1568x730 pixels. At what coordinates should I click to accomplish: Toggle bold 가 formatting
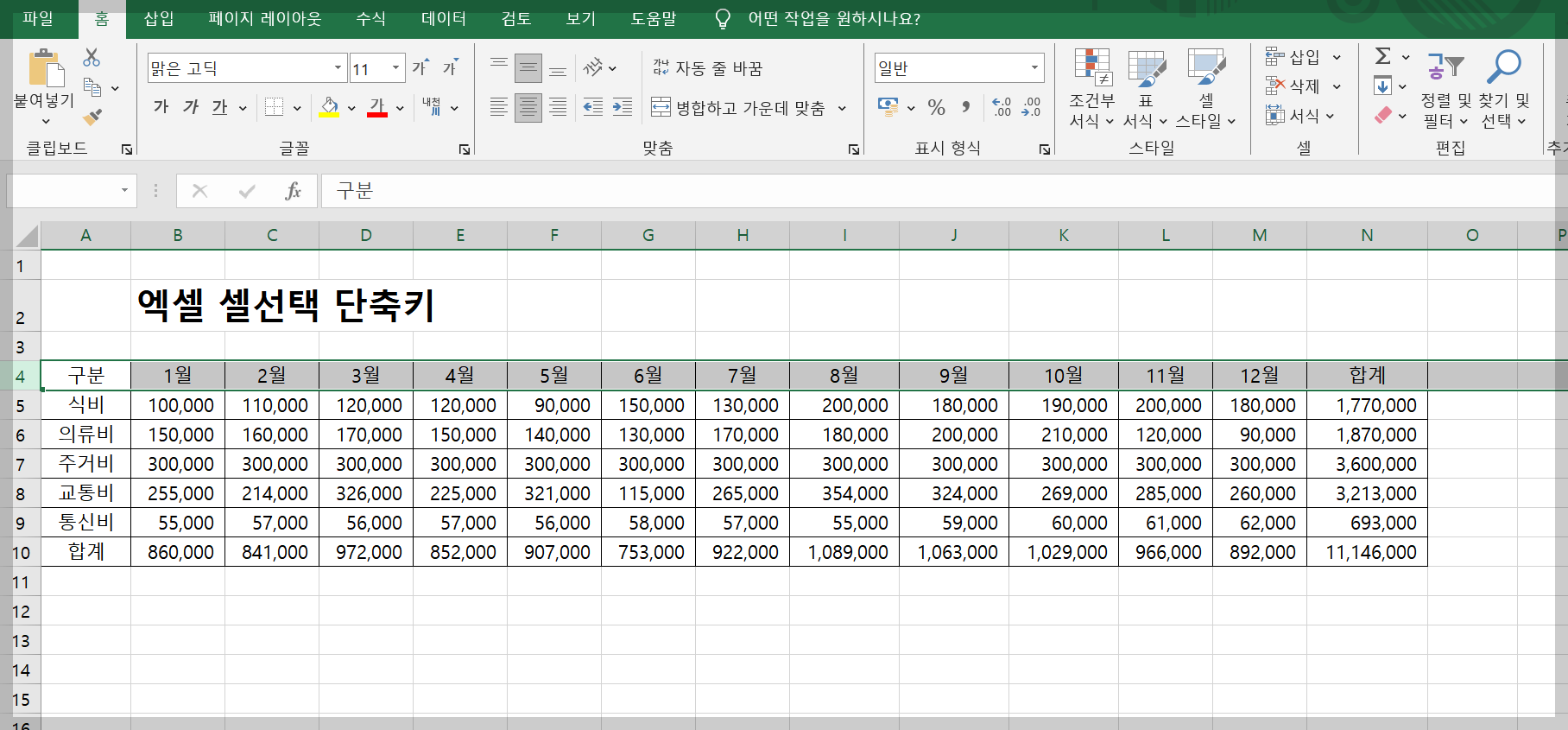click(x=161, y=107)
